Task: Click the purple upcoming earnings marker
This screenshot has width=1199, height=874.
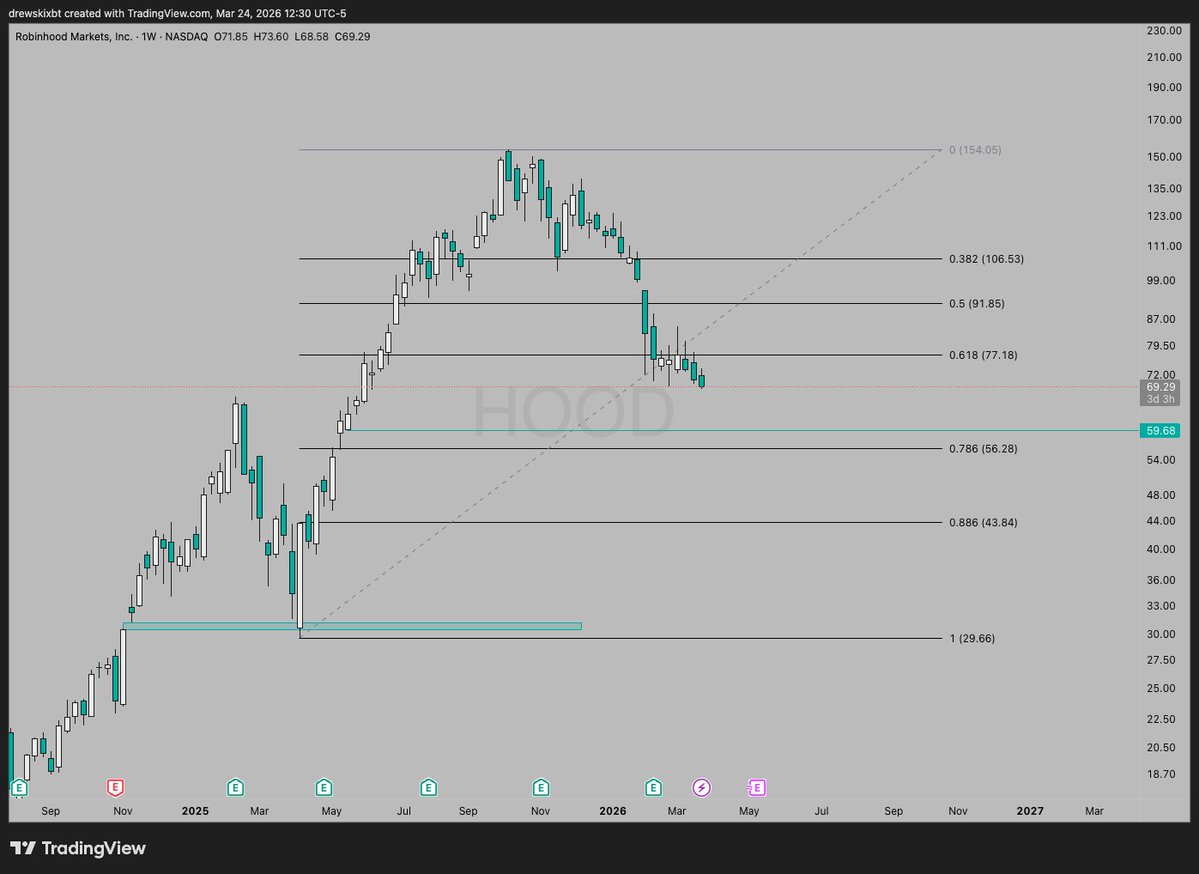Action: (x=756, y=787)
